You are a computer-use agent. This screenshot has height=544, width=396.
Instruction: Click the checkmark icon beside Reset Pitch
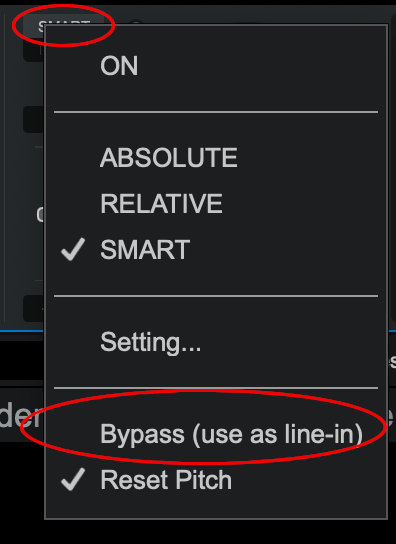pos(73,479)
